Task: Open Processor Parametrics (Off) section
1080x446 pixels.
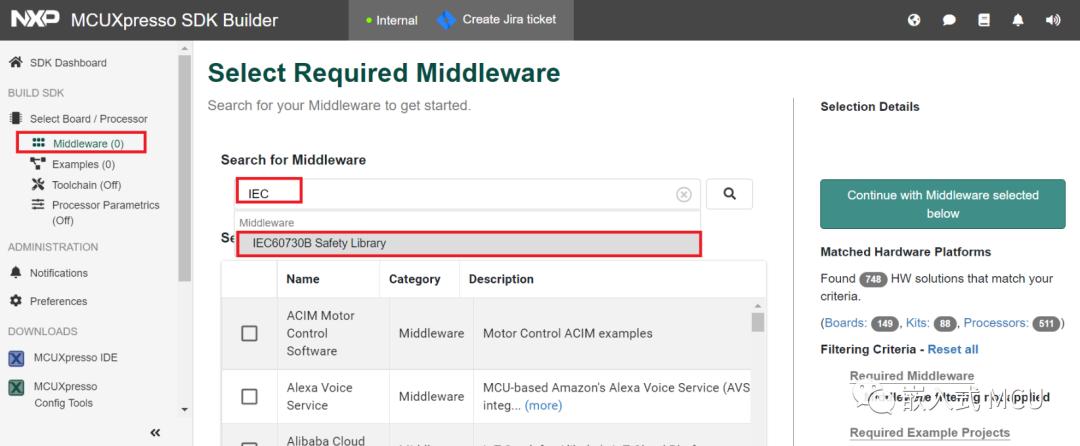Action: point(105,213)
